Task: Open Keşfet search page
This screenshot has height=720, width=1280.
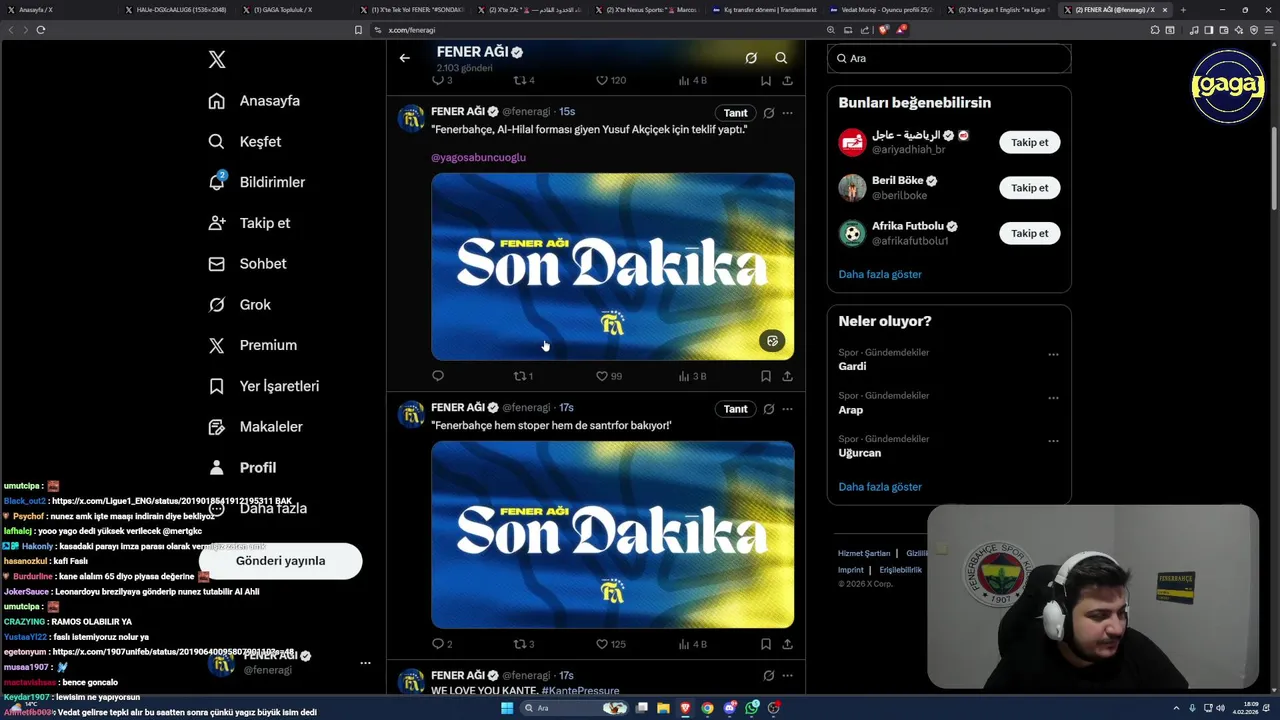Action: (245, 142)
